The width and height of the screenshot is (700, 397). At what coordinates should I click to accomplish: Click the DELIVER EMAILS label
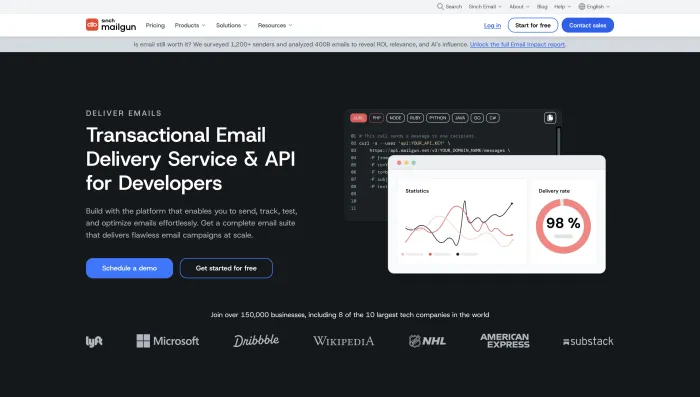click(x=124, y=113)
